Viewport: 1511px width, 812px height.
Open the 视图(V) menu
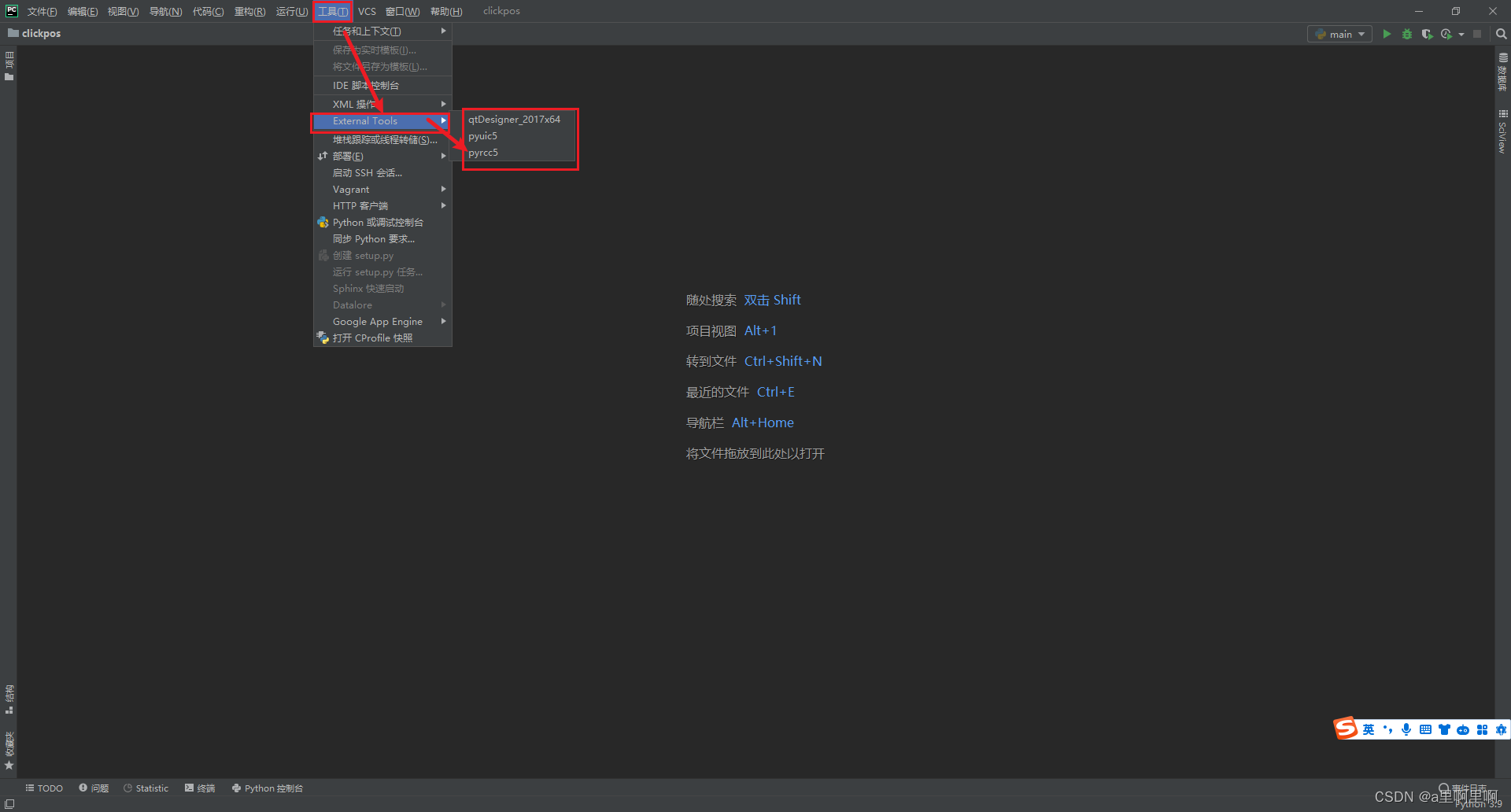click(123, 11)
